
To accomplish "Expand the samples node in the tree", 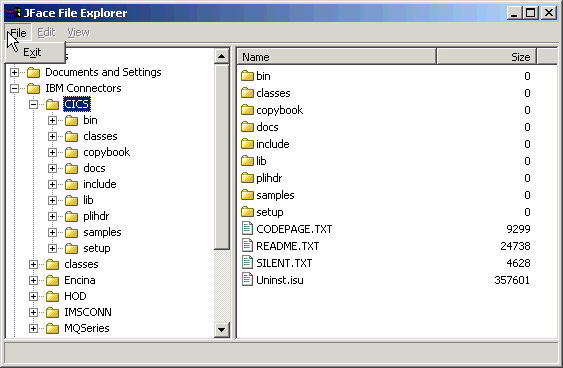I will pos(52,232).
